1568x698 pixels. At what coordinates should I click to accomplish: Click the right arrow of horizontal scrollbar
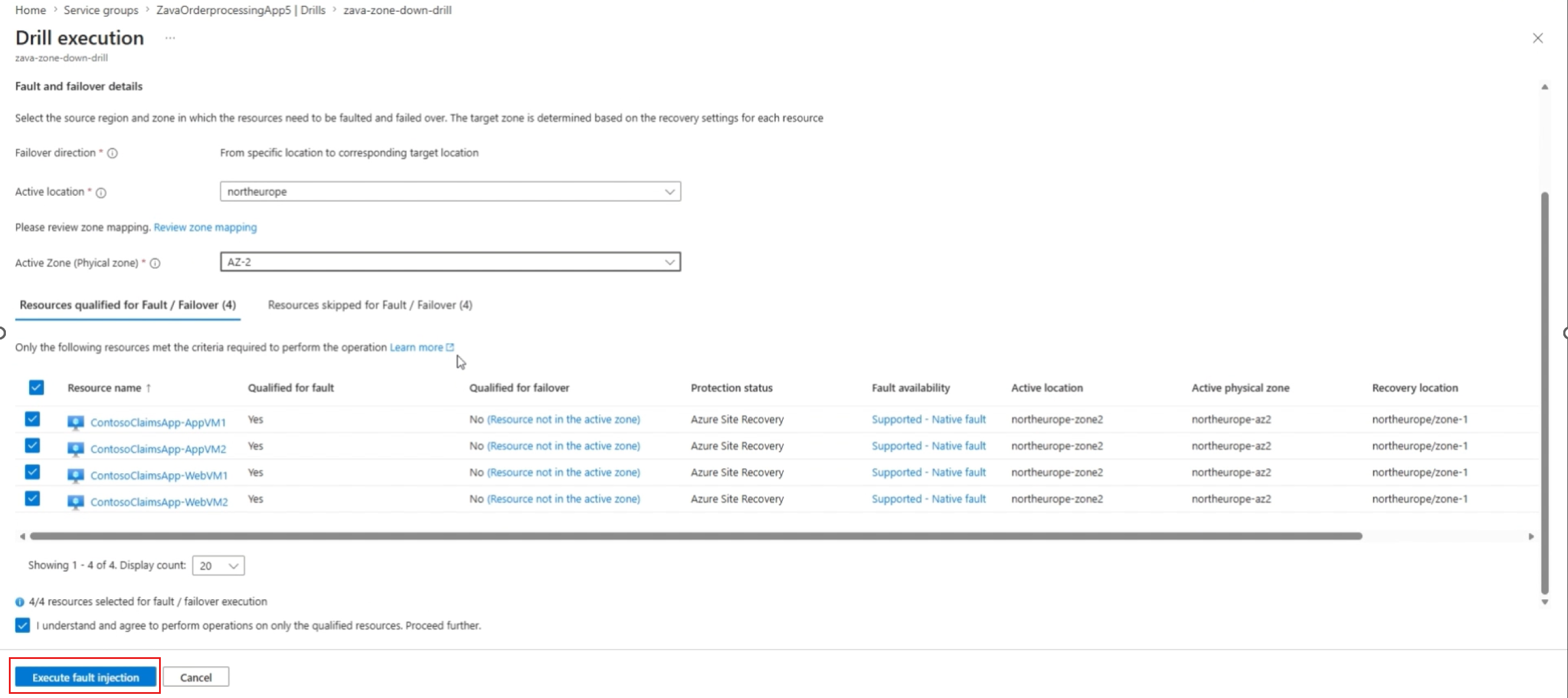(x=1531, y=537)
